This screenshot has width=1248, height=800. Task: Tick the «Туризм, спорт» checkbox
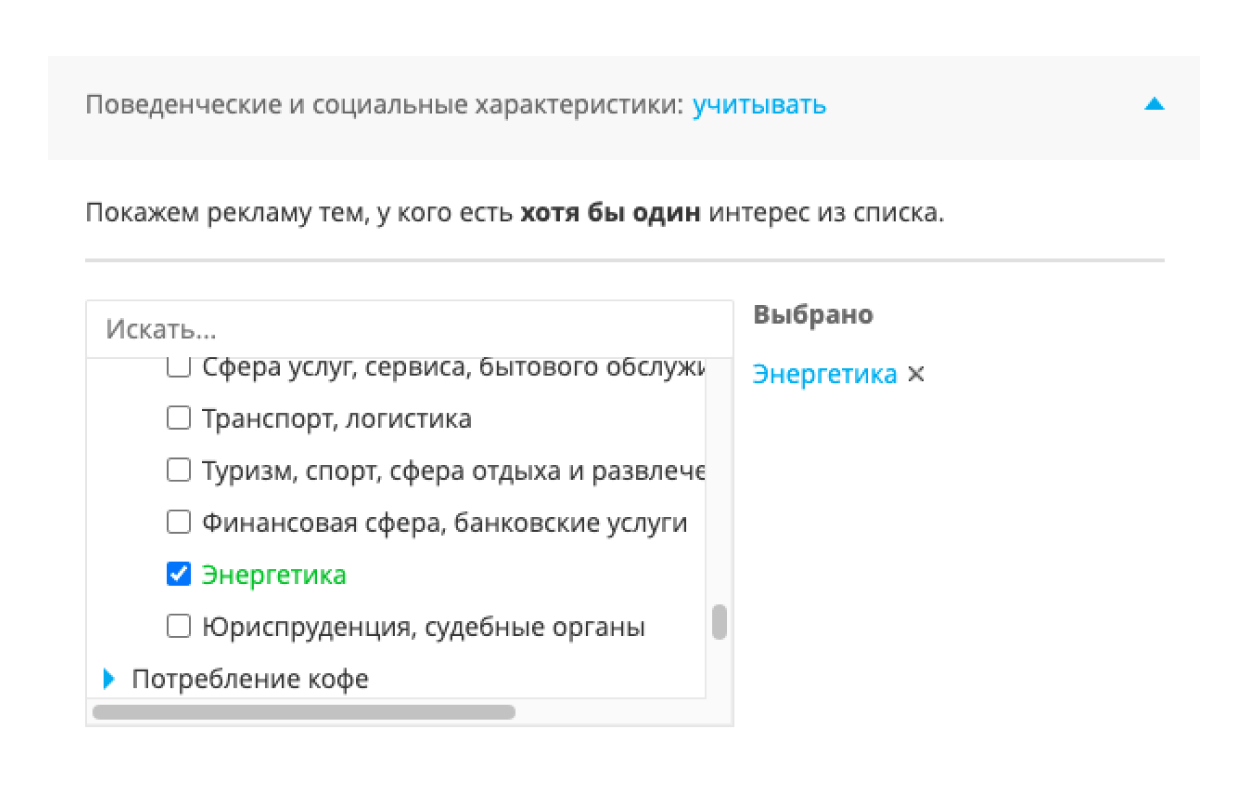178,470
